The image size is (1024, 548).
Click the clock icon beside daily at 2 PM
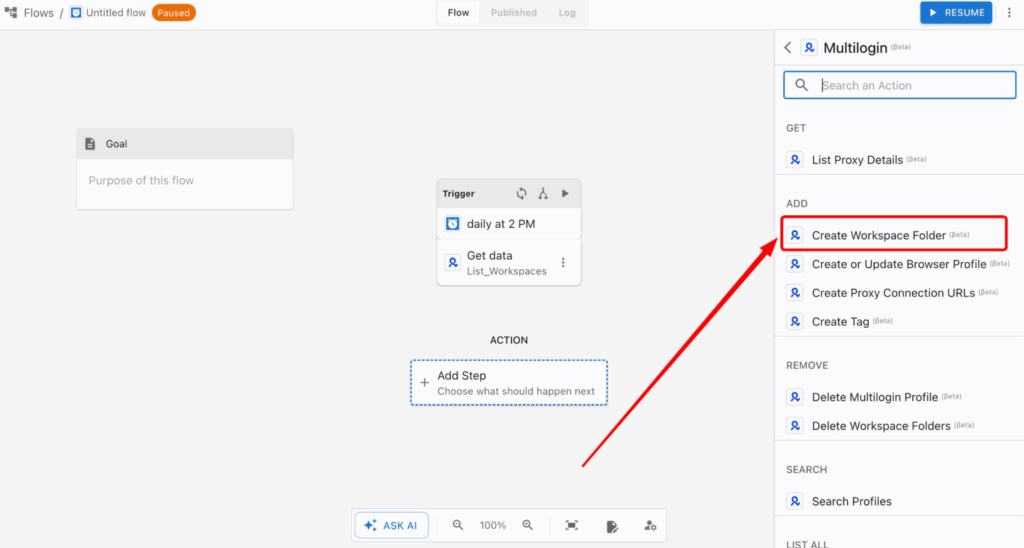click(453, 224)
